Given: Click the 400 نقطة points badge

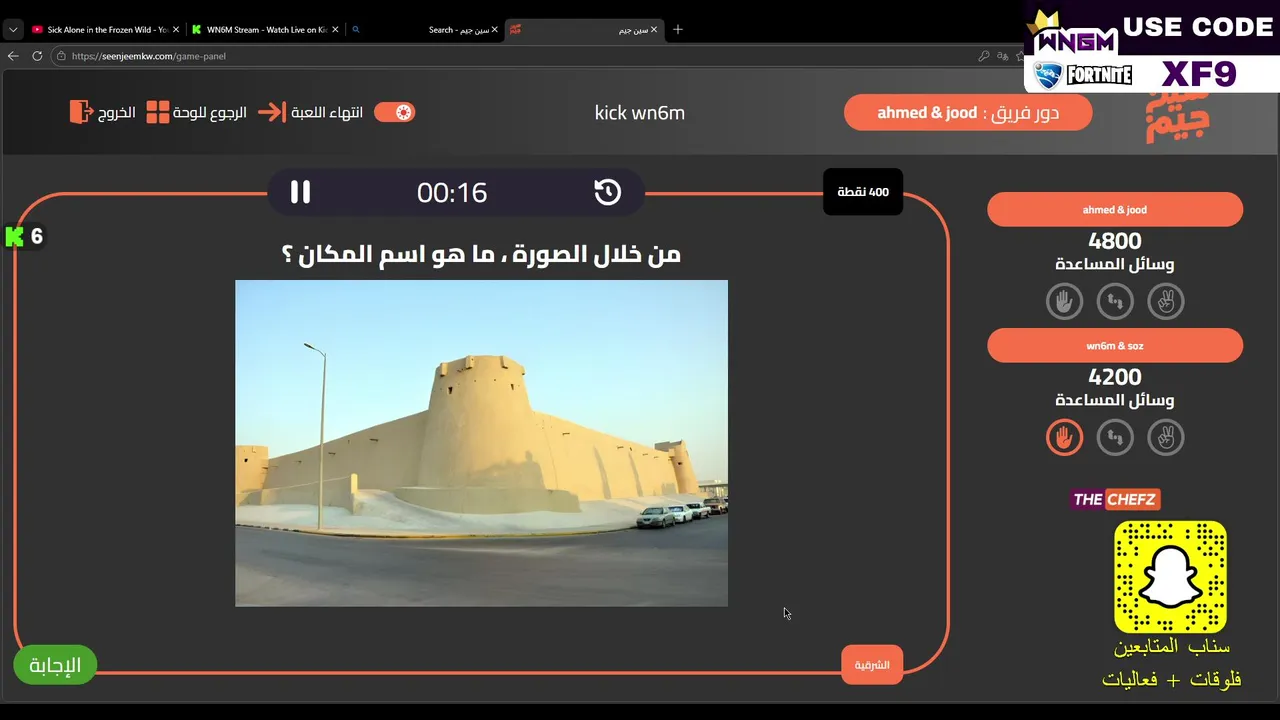Looking at the screenshot, I should point(863,192).
